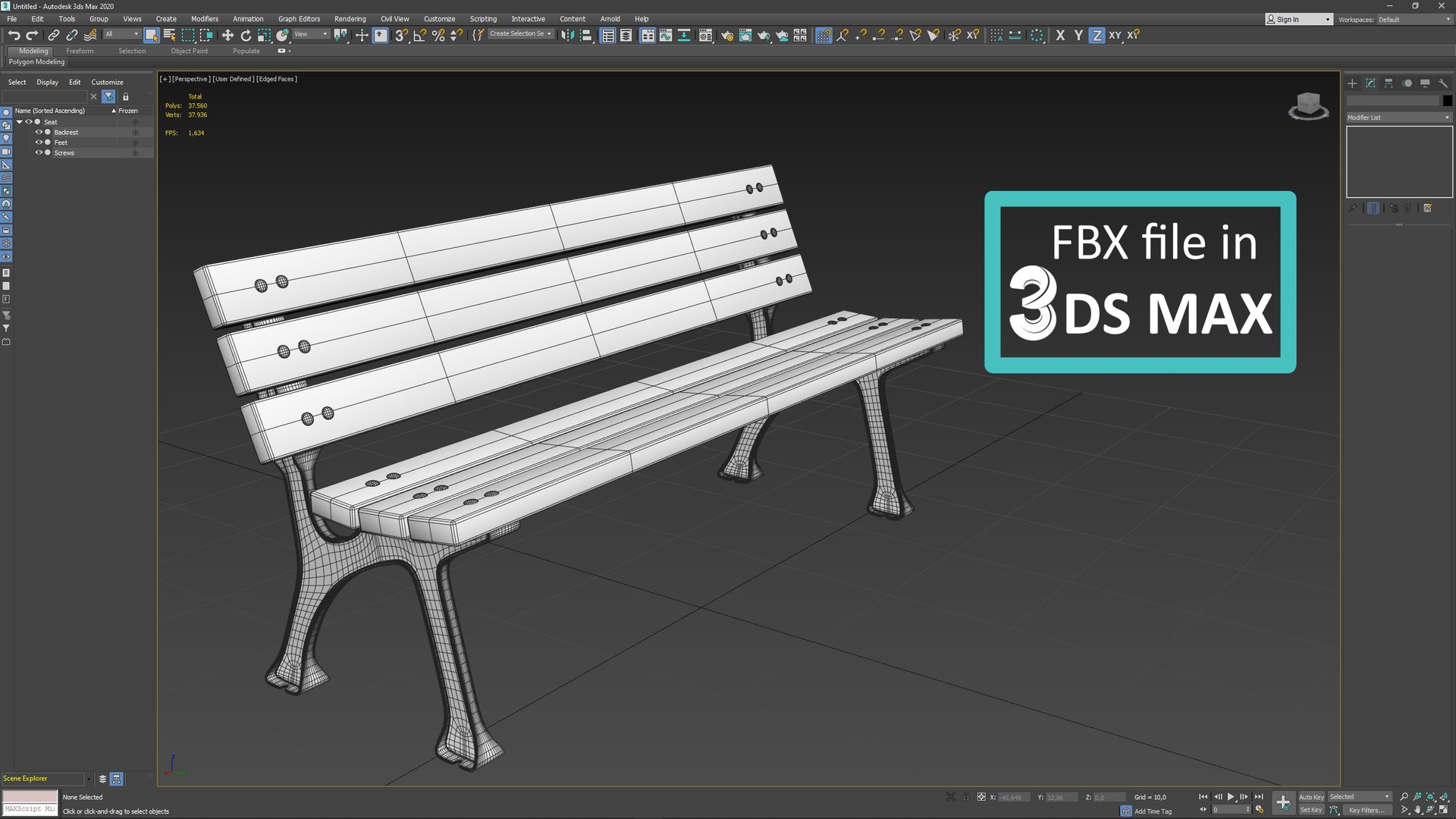Activate the Bind to Space Warp tool
The width and height of the screenshot is (1456, 819).
pyautogui.click(x=90, y=35)
